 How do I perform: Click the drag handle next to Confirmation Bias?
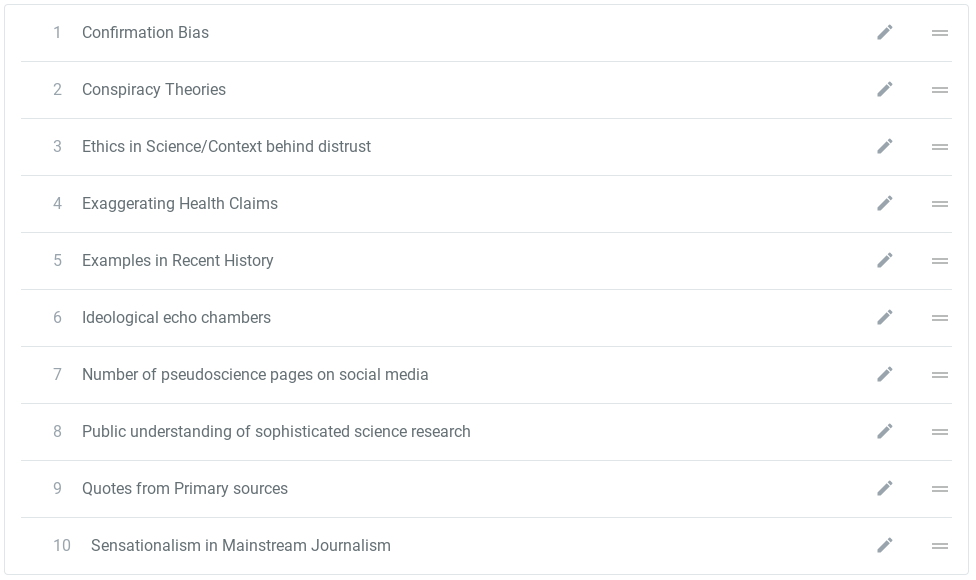pos(939,32)
